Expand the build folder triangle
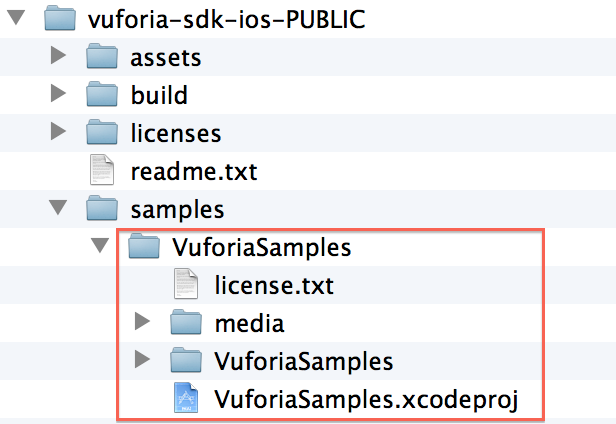Image resolution: width=616 pixels, height=424 pixels. coord(58,94)
